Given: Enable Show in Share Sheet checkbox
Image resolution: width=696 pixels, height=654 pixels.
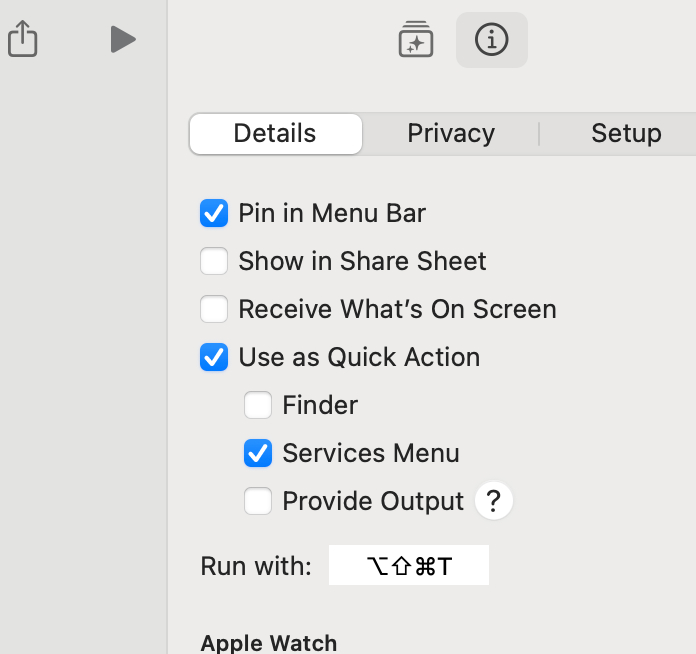Looking at the screenshot, I should click(x=214, y=261).
